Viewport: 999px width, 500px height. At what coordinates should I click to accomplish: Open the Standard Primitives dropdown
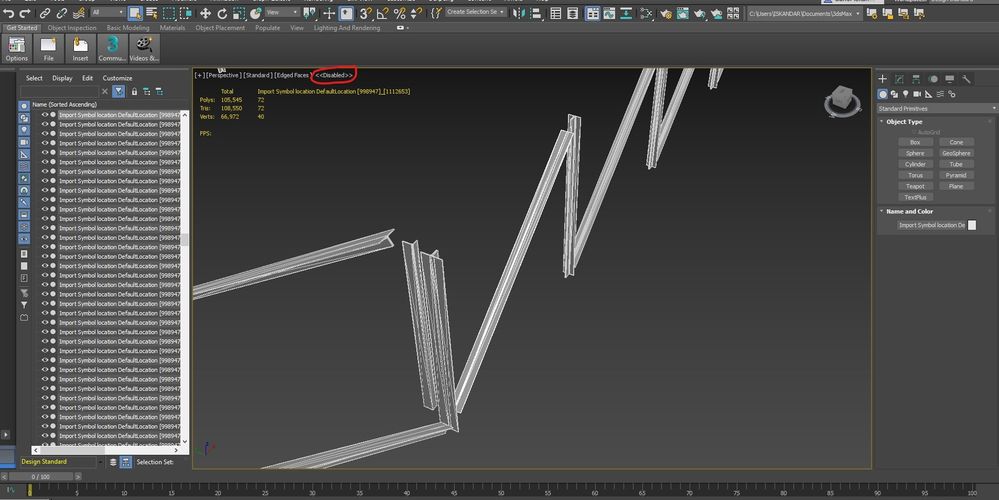pos(937,109)
